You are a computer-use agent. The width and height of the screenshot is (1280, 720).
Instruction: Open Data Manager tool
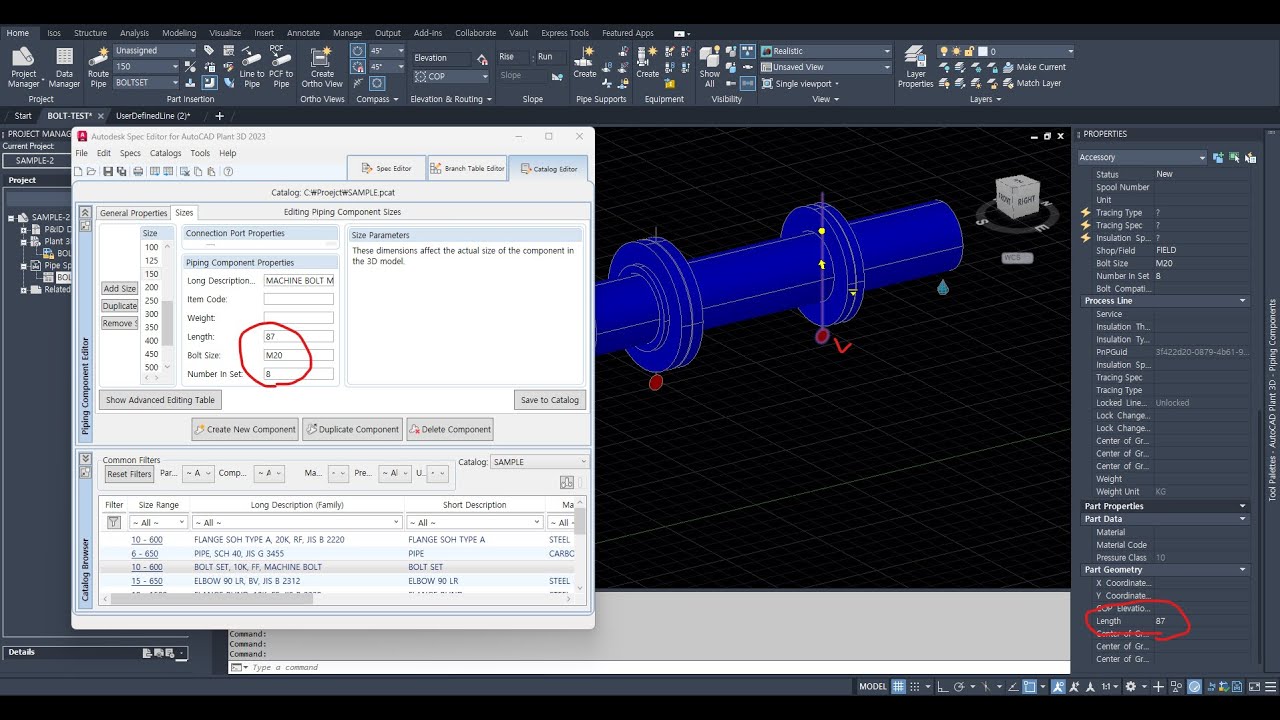pyautogui.click(x=64, y=67)
